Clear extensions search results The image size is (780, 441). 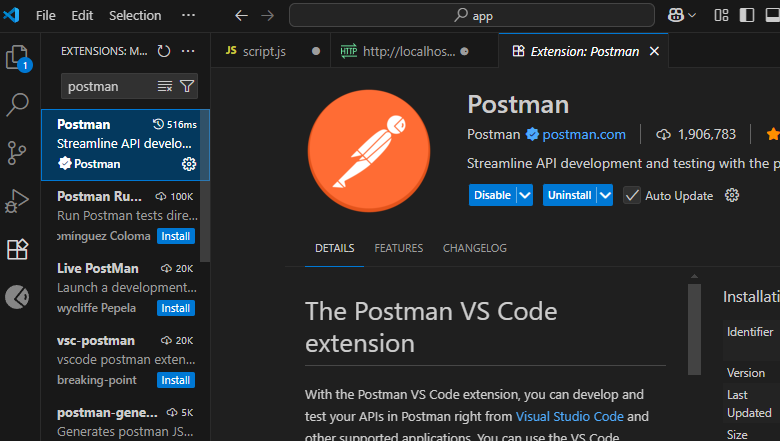pyautogui.click(x=165, y=87)
